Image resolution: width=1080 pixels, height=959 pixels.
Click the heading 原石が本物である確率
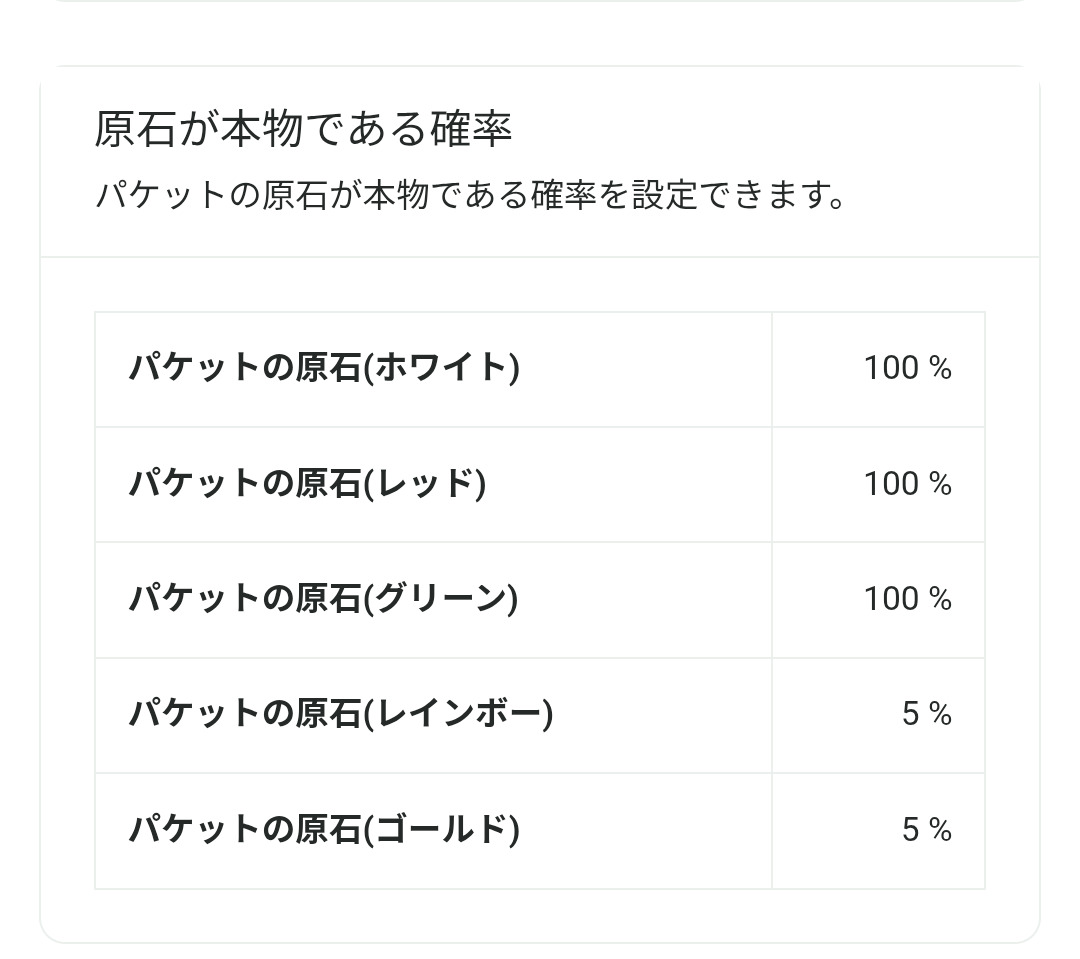(x=303, y=130)
